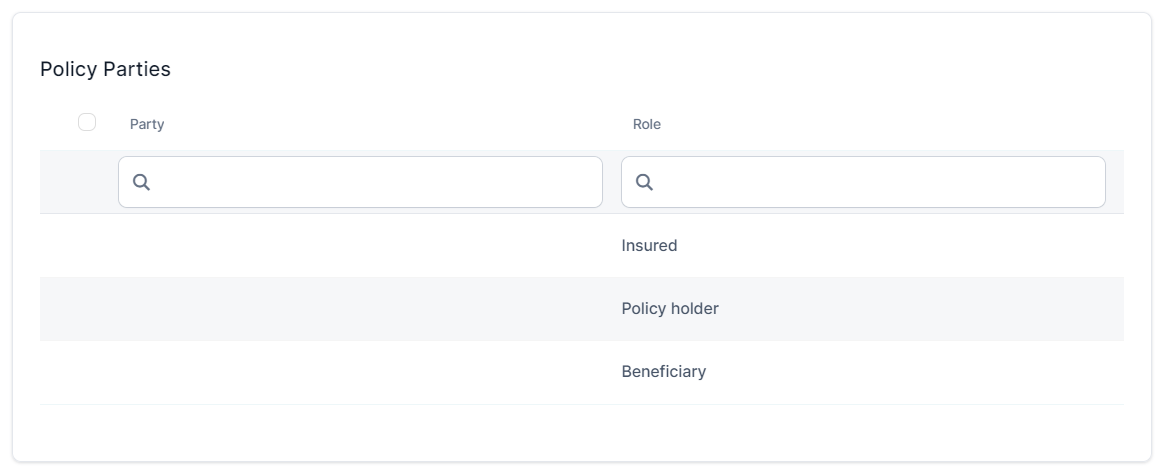Click the Policy Parties heading
The image size is (1165, 475).
[105, 69]
